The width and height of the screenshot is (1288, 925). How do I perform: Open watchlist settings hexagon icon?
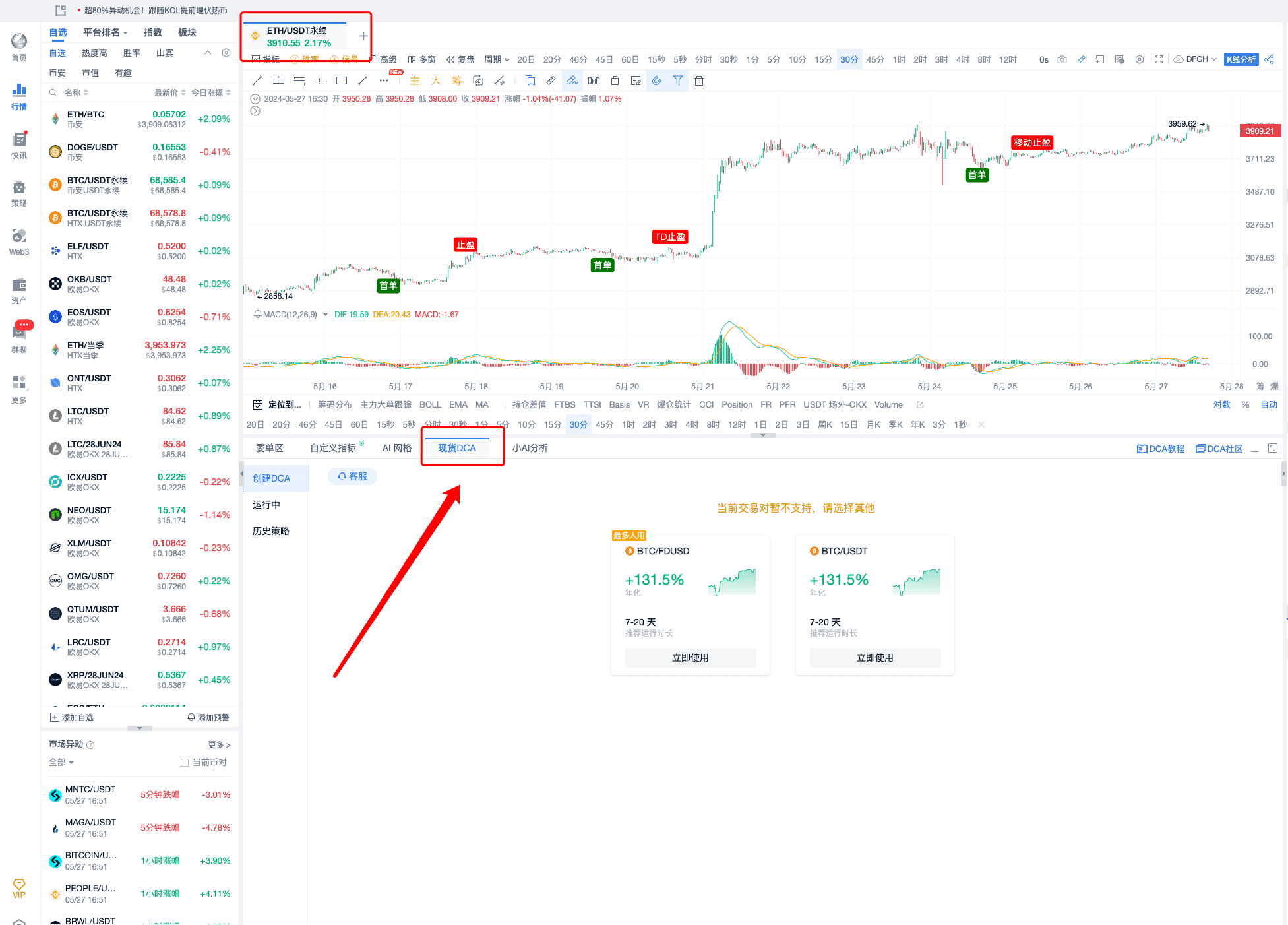pos(226,53)
